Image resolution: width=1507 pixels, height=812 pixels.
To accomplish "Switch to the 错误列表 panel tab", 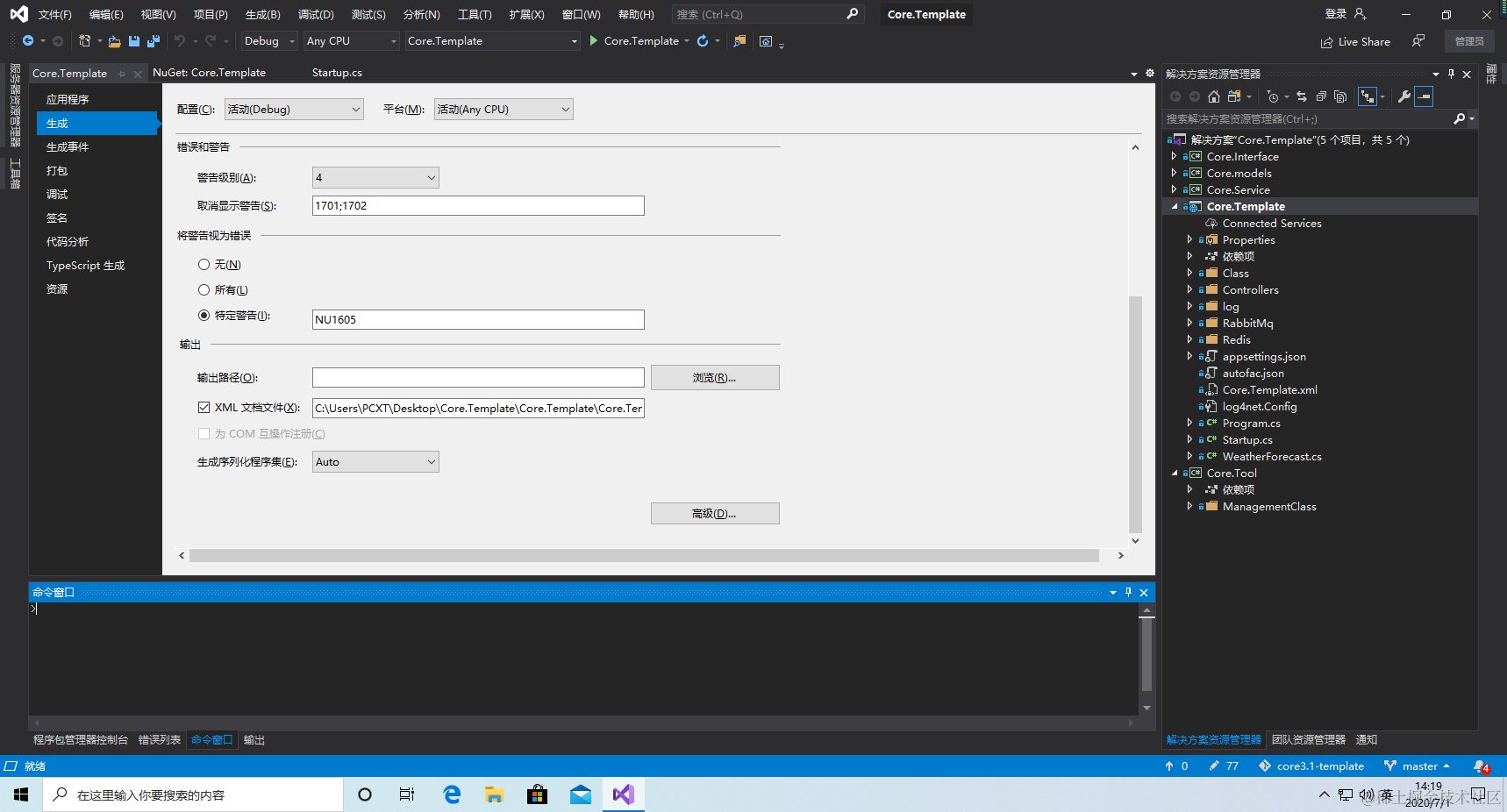I will (160, 739).
